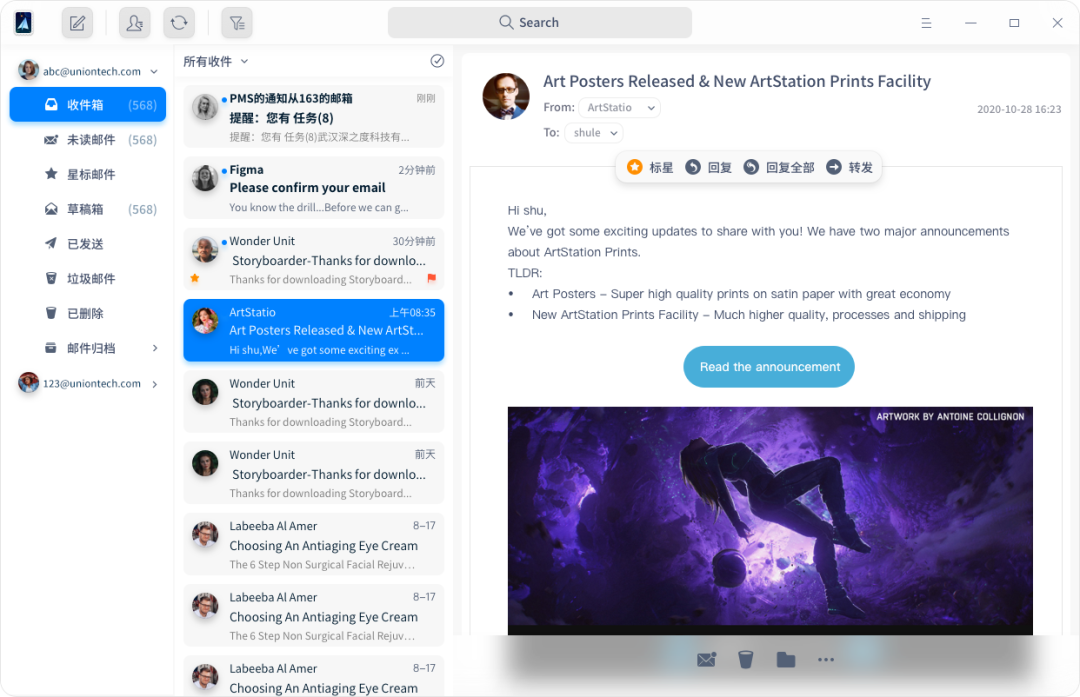This screenshot has height=697, width=1080.
Task: Expand 123@uniontech.com account
Action: tap(155, 384)
